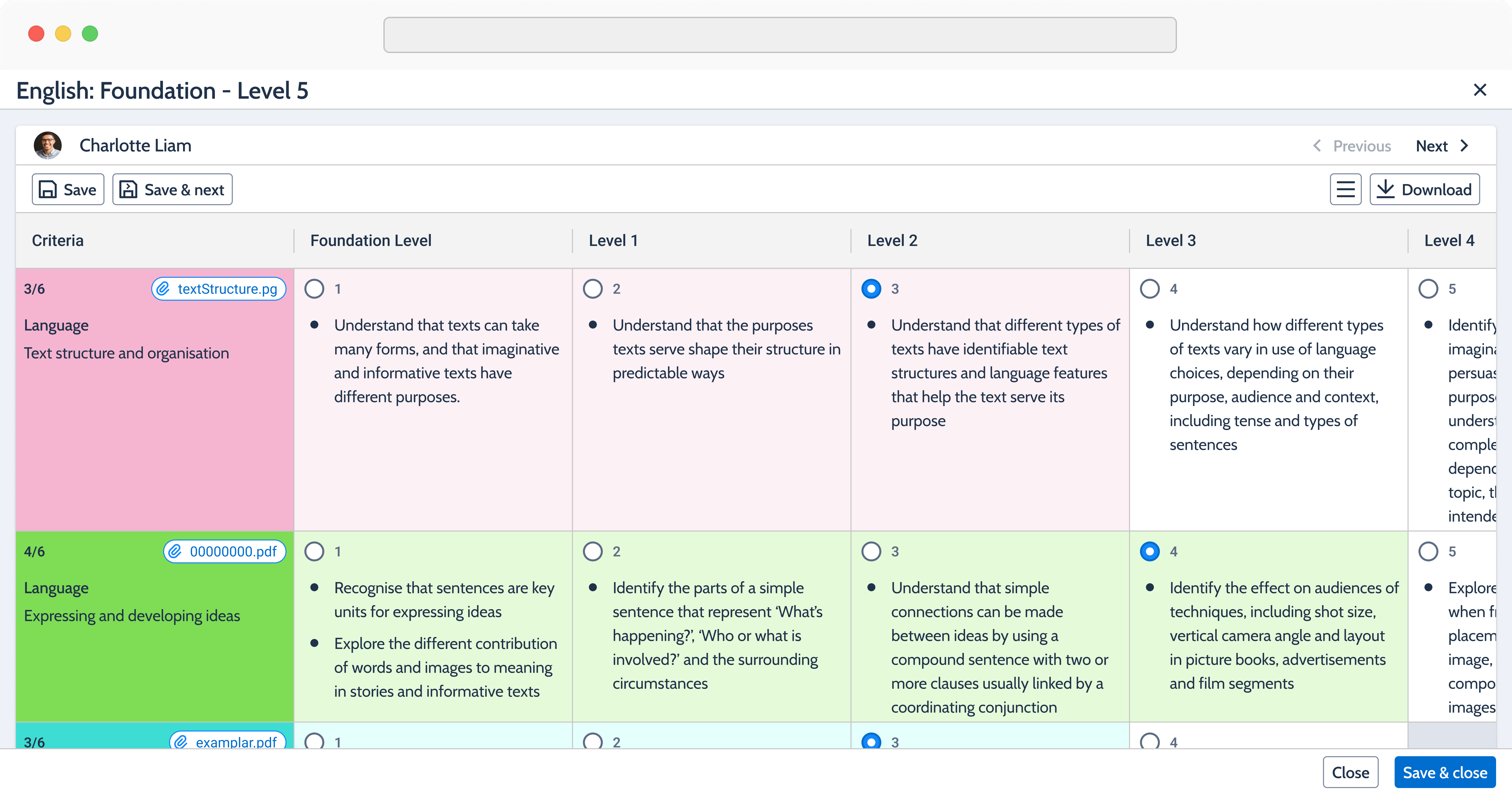Click the green Expressing and developing ideas criteria cell
This screenshot has height=796, width=1512.
[x=155, y=626]
